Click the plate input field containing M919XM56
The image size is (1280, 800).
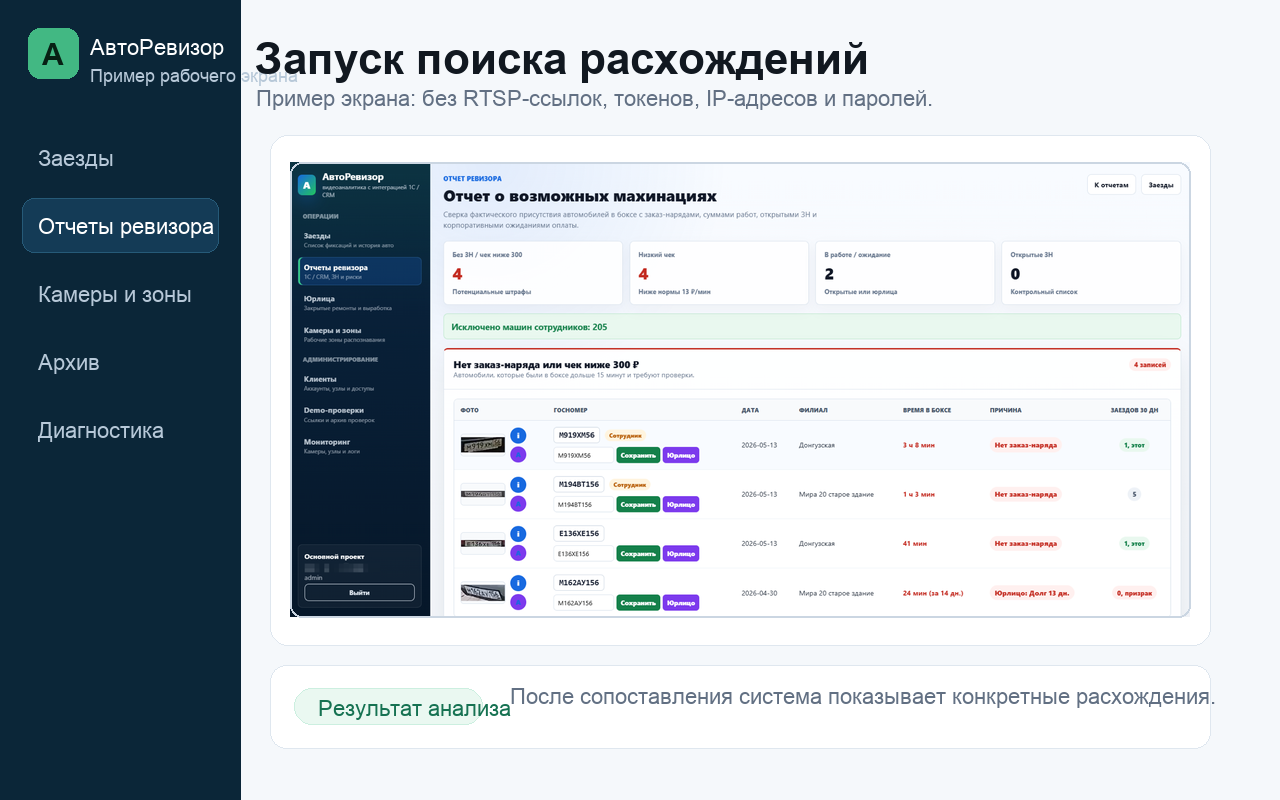583,455
